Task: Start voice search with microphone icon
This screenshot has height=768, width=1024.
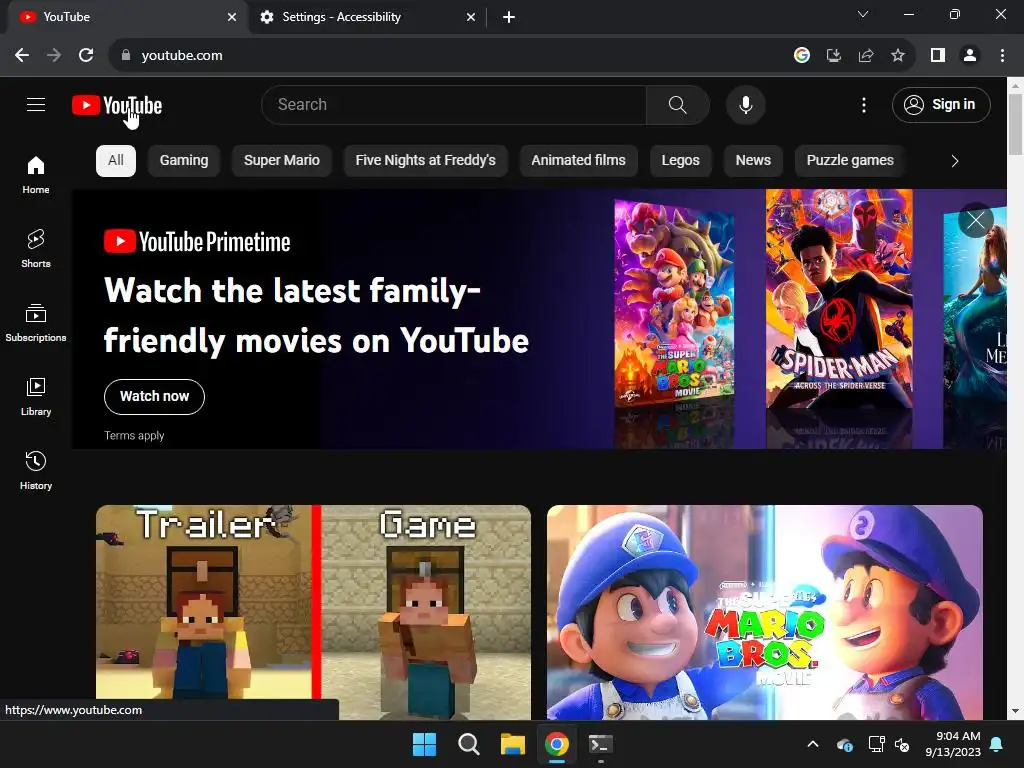Action: 745,104
